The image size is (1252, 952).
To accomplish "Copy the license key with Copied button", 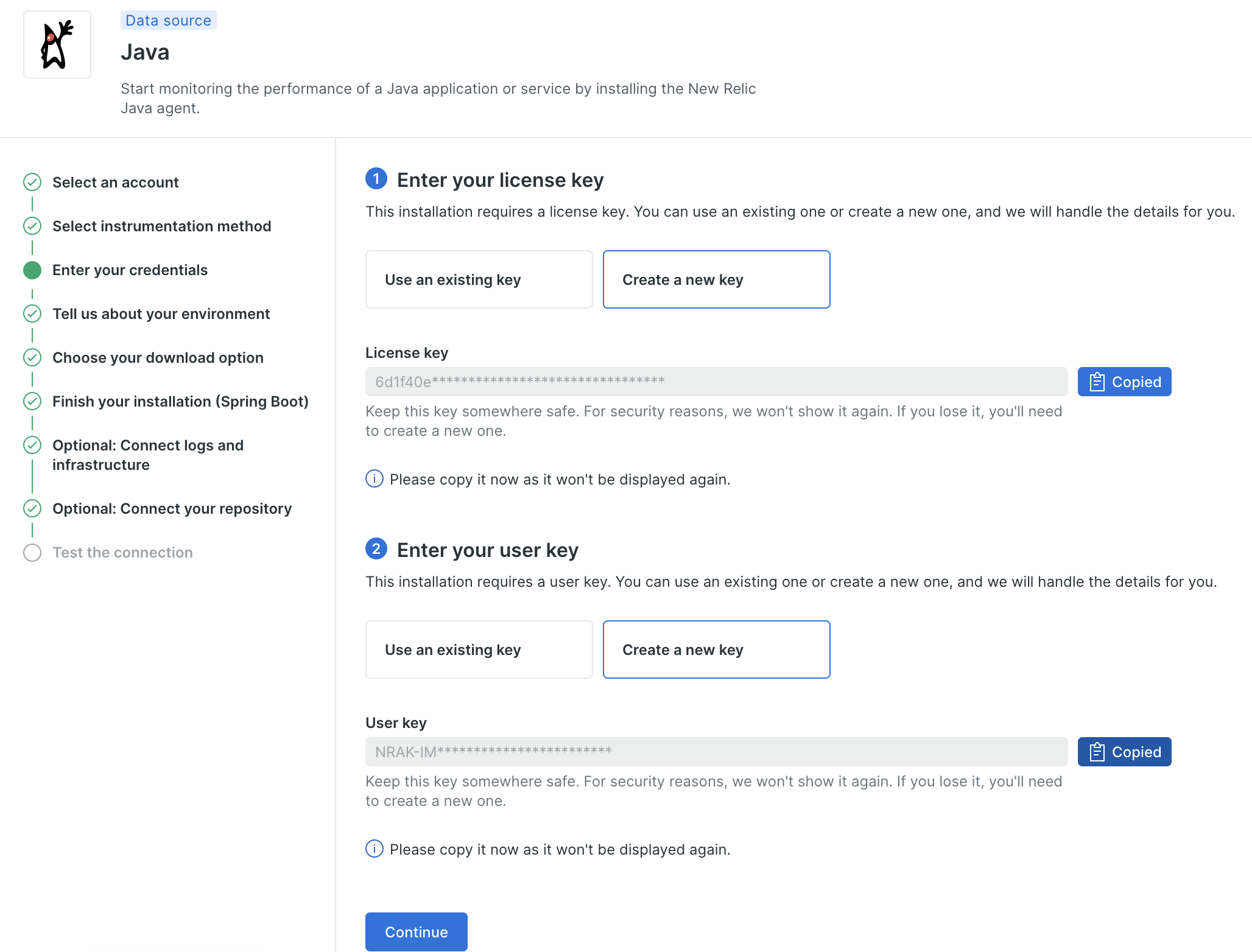I will (1124, 382).
